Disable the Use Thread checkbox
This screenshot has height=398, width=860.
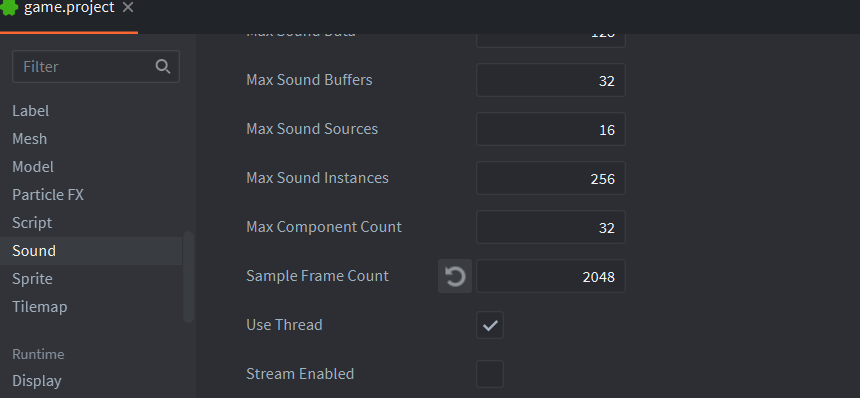(x=490, y=325)
